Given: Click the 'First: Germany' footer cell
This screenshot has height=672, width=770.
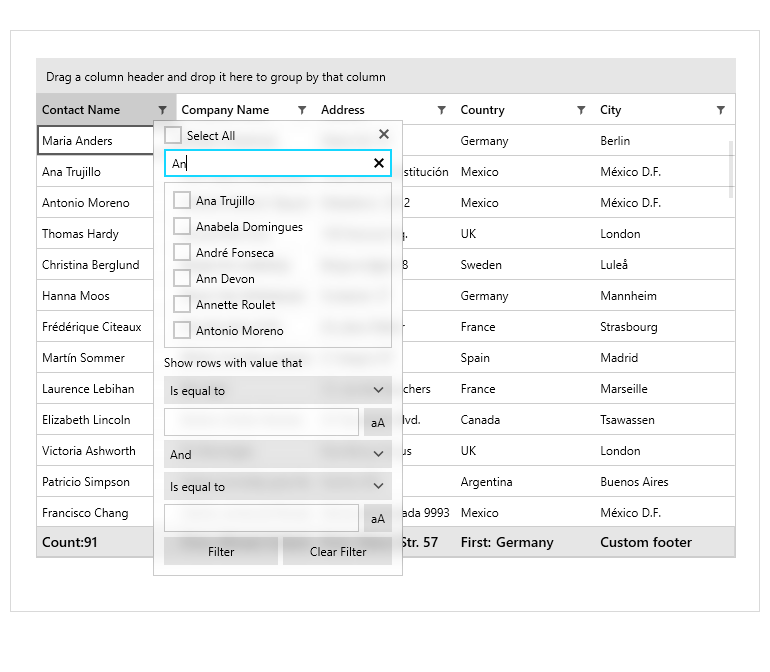Looking at the screenshot, I should 525,542.
